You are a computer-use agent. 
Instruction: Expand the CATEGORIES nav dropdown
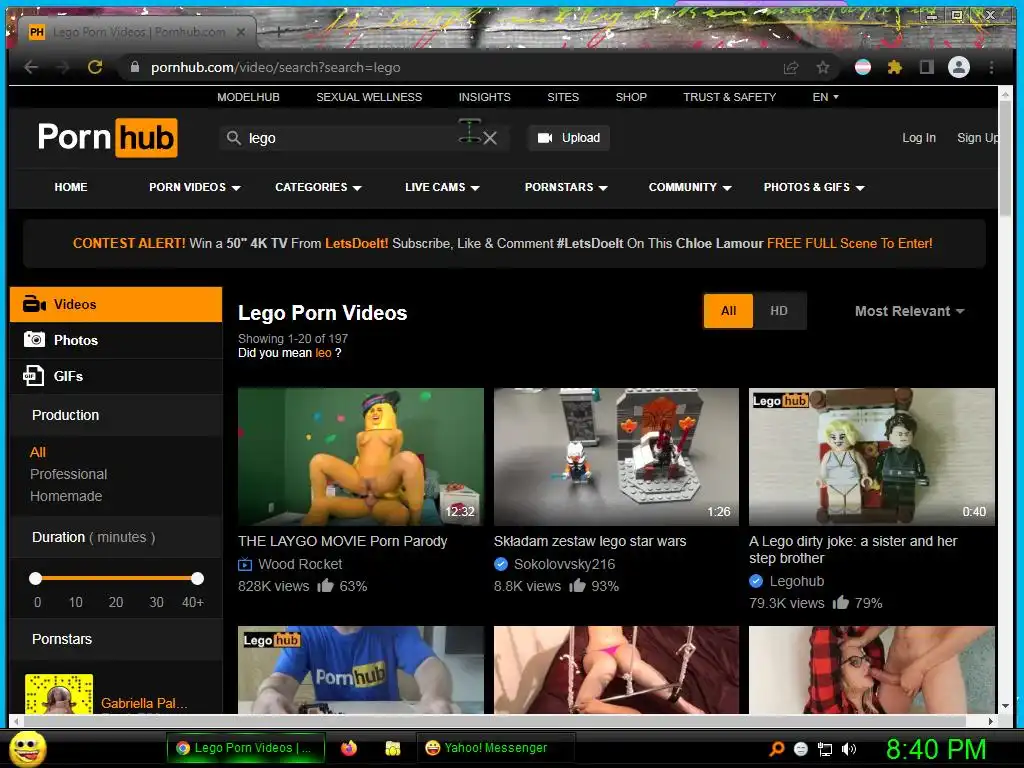[x=318, y=187]
